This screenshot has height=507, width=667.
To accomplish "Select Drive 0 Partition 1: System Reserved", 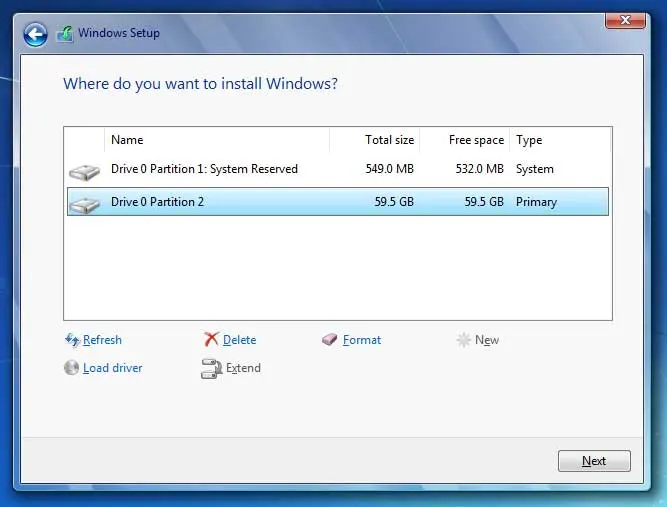I will coord(204,169).
